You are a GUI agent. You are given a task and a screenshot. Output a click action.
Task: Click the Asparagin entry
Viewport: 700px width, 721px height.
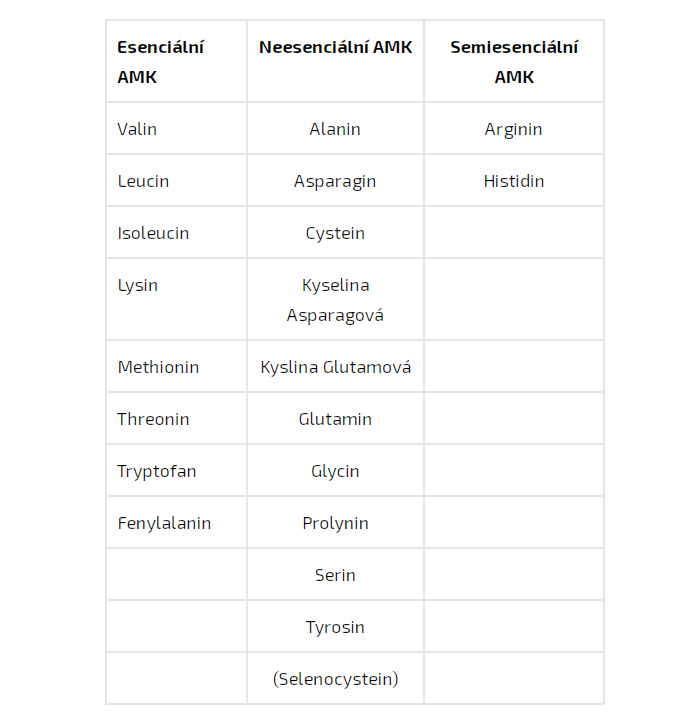pos(335,182)
